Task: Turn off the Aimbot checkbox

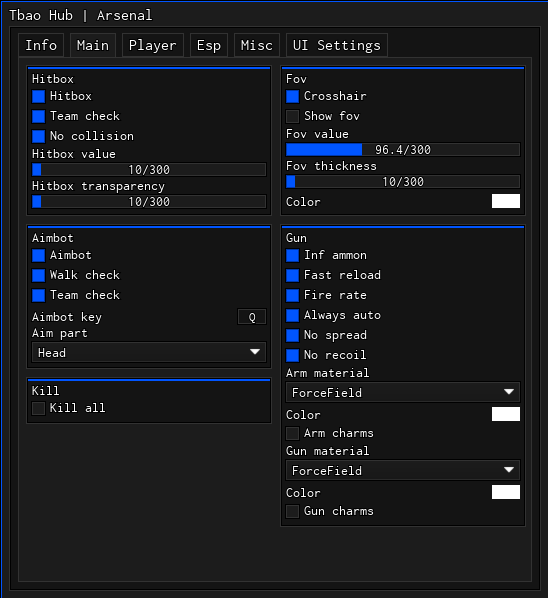Action: (39, 255)
